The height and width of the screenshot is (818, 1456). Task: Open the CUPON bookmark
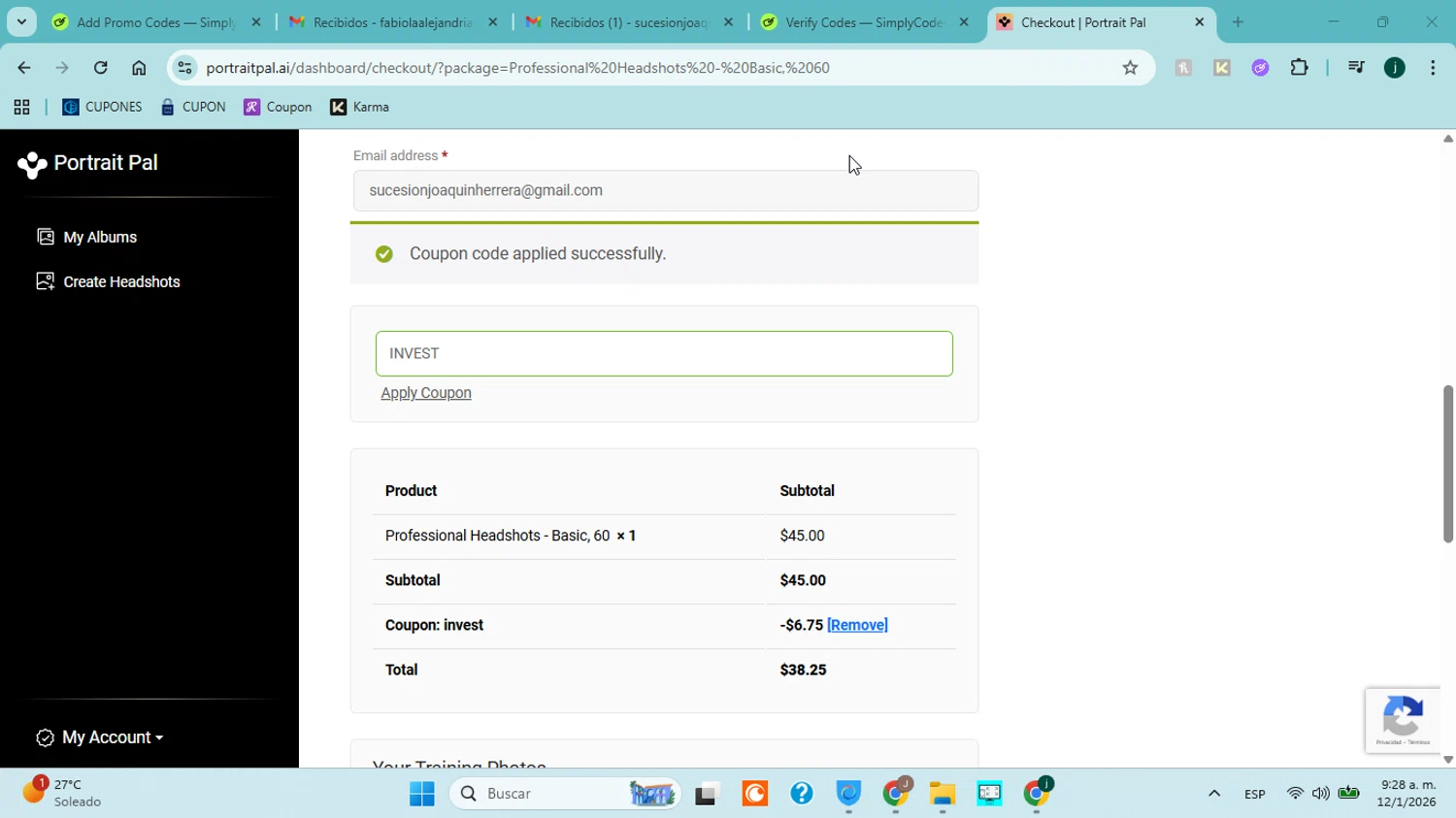point(193,107)
